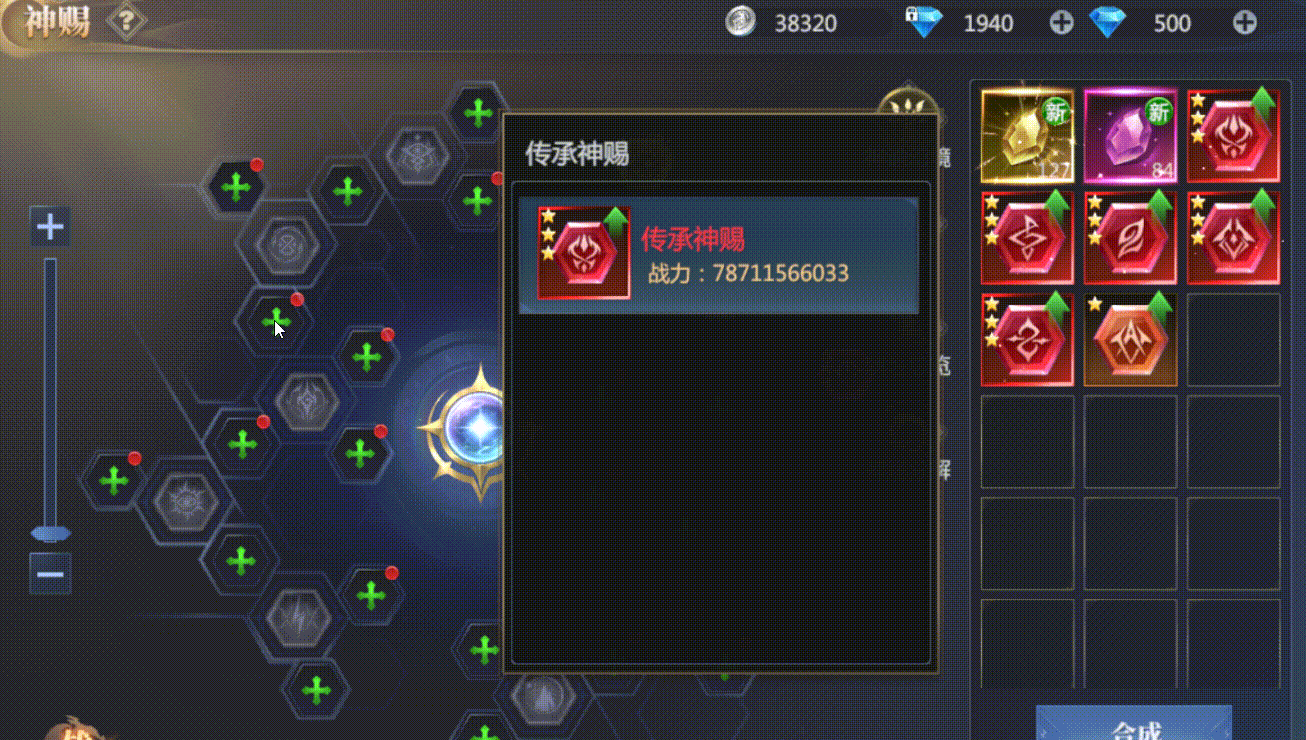Select the 传承神赐 entry in the popup list
The height and width of the screenshot is (740, 1306).
[x=718, y=255]
